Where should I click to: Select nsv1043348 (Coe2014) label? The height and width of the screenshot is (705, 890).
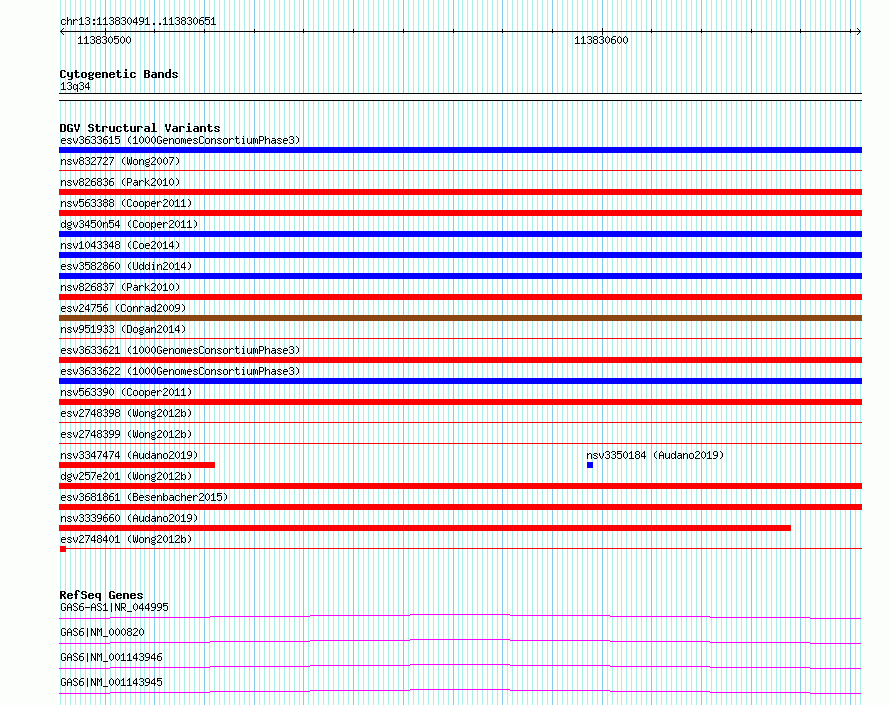tap(120, 245)
